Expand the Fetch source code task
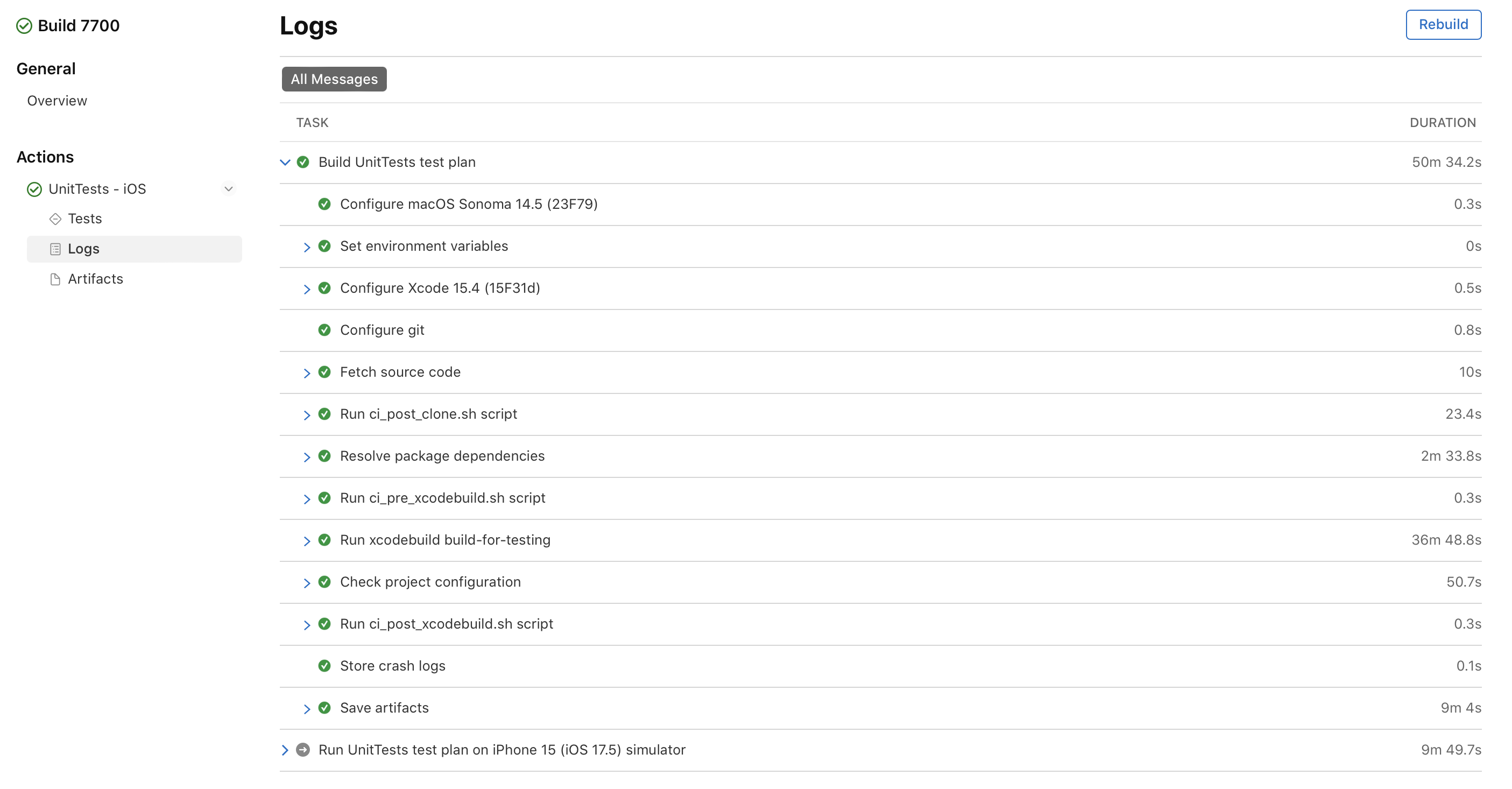The image size is (1512, 789). tap(306, 373)
